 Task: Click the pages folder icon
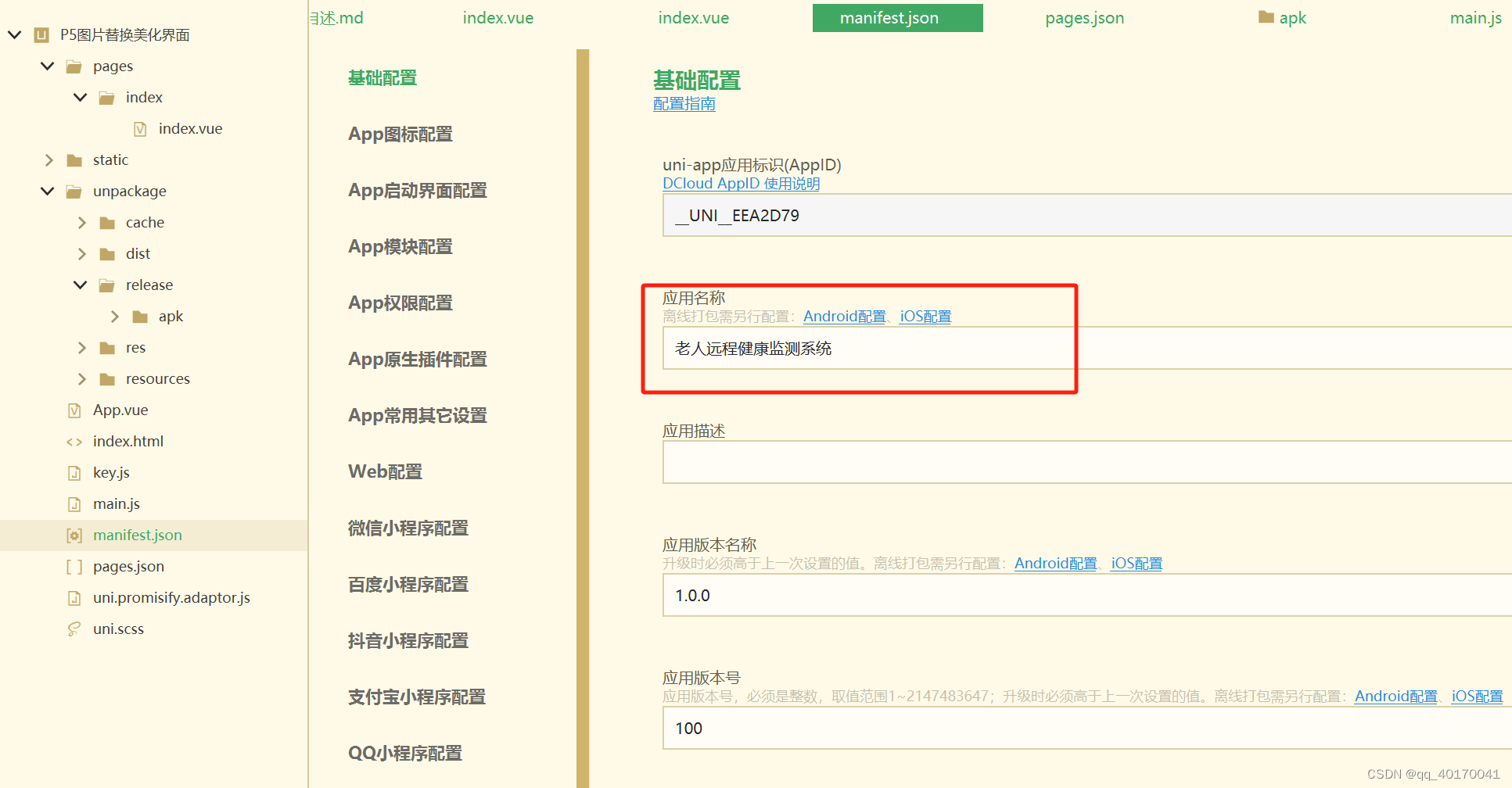[x=74, y=66]
